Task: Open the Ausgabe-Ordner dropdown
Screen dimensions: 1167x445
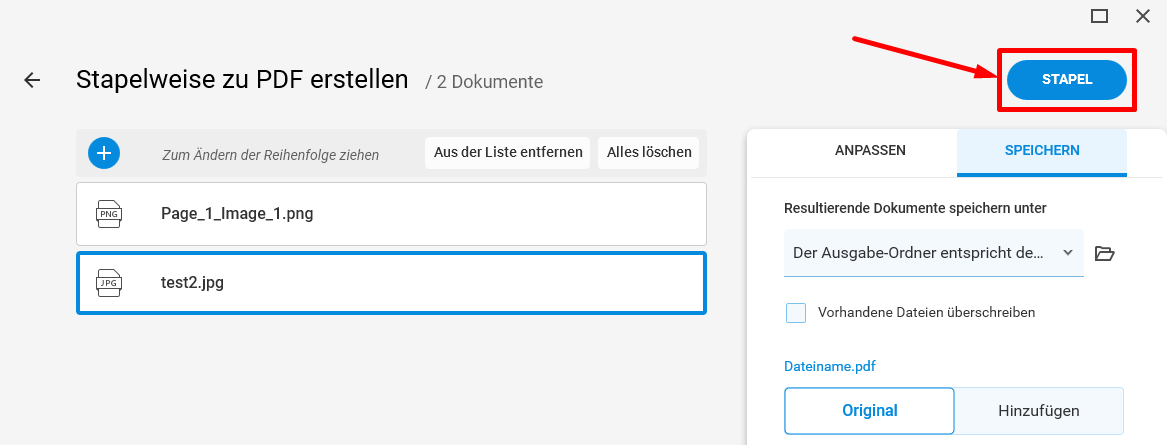Action: [x=934, y=253]
